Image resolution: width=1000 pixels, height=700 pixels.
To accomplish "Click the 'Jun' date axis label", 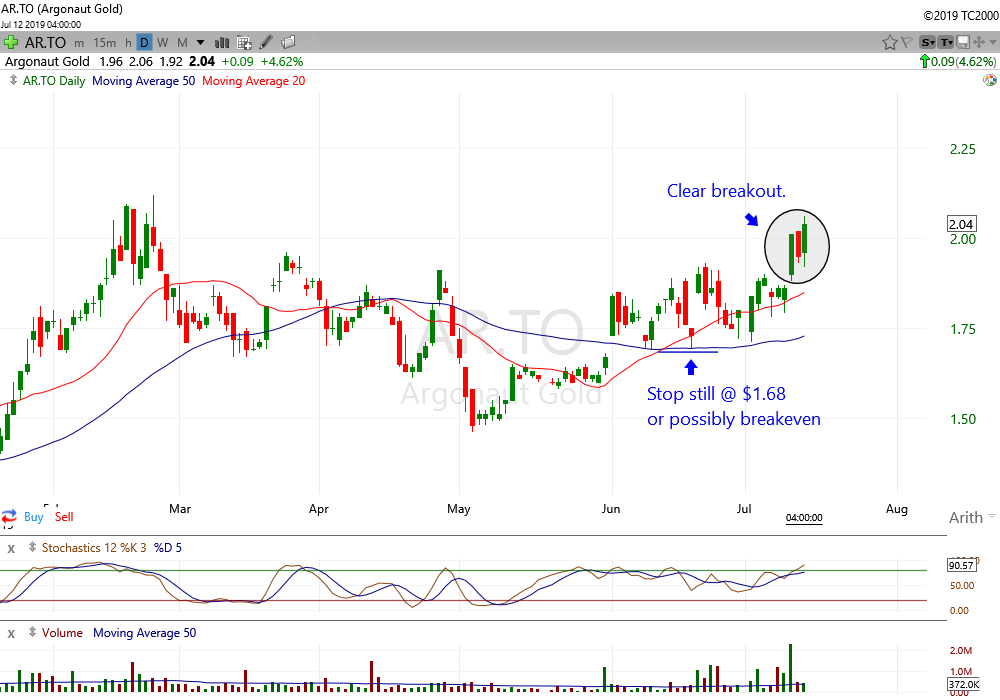I will [x=611, y=509].
